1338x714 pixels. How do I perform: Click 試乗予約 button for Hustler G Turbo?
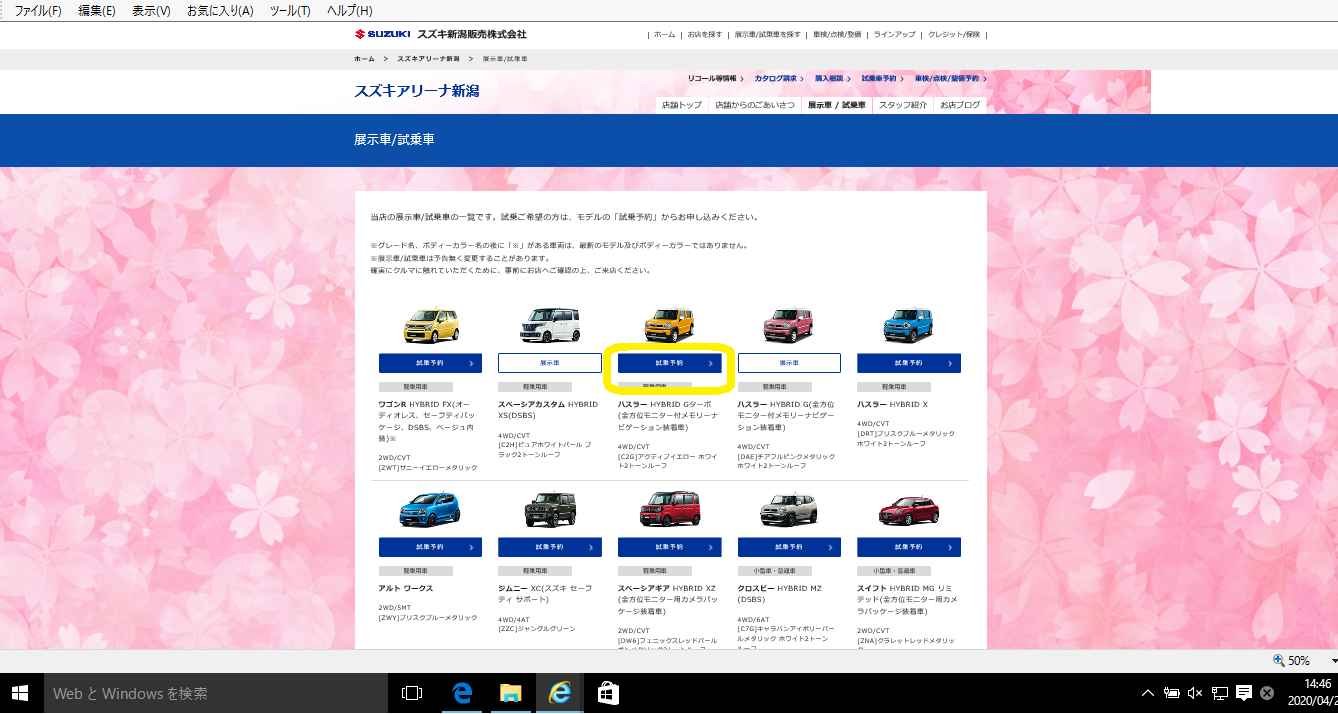669,363
